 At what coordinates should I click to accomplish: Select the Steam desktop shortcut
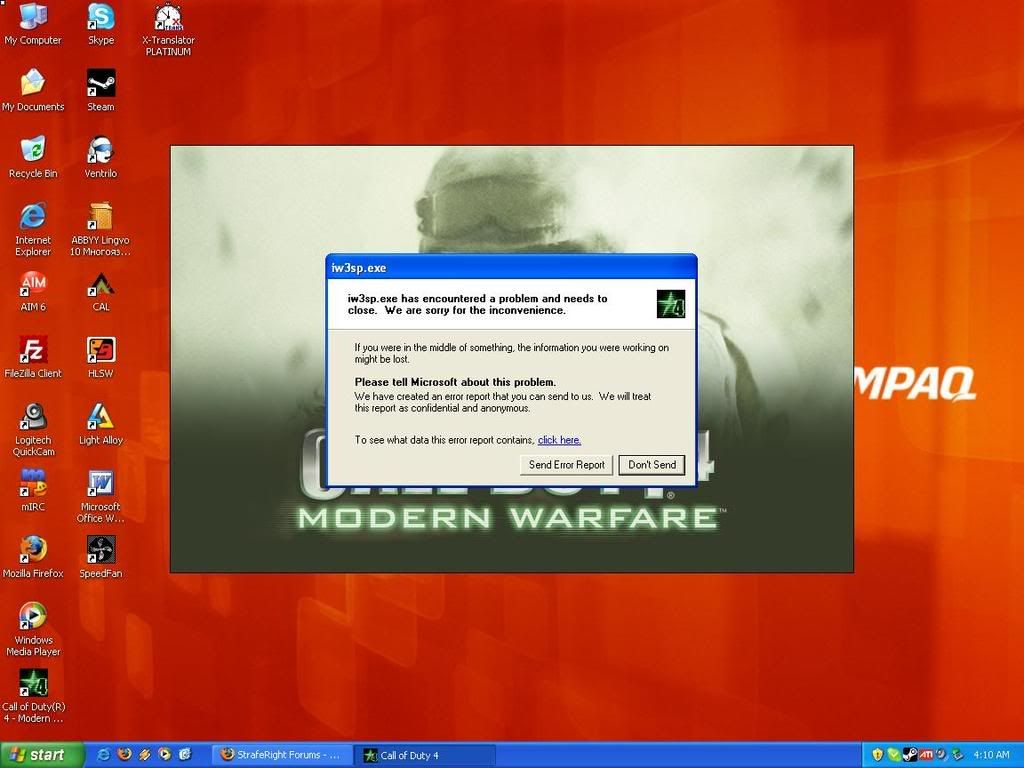[101, 90]
